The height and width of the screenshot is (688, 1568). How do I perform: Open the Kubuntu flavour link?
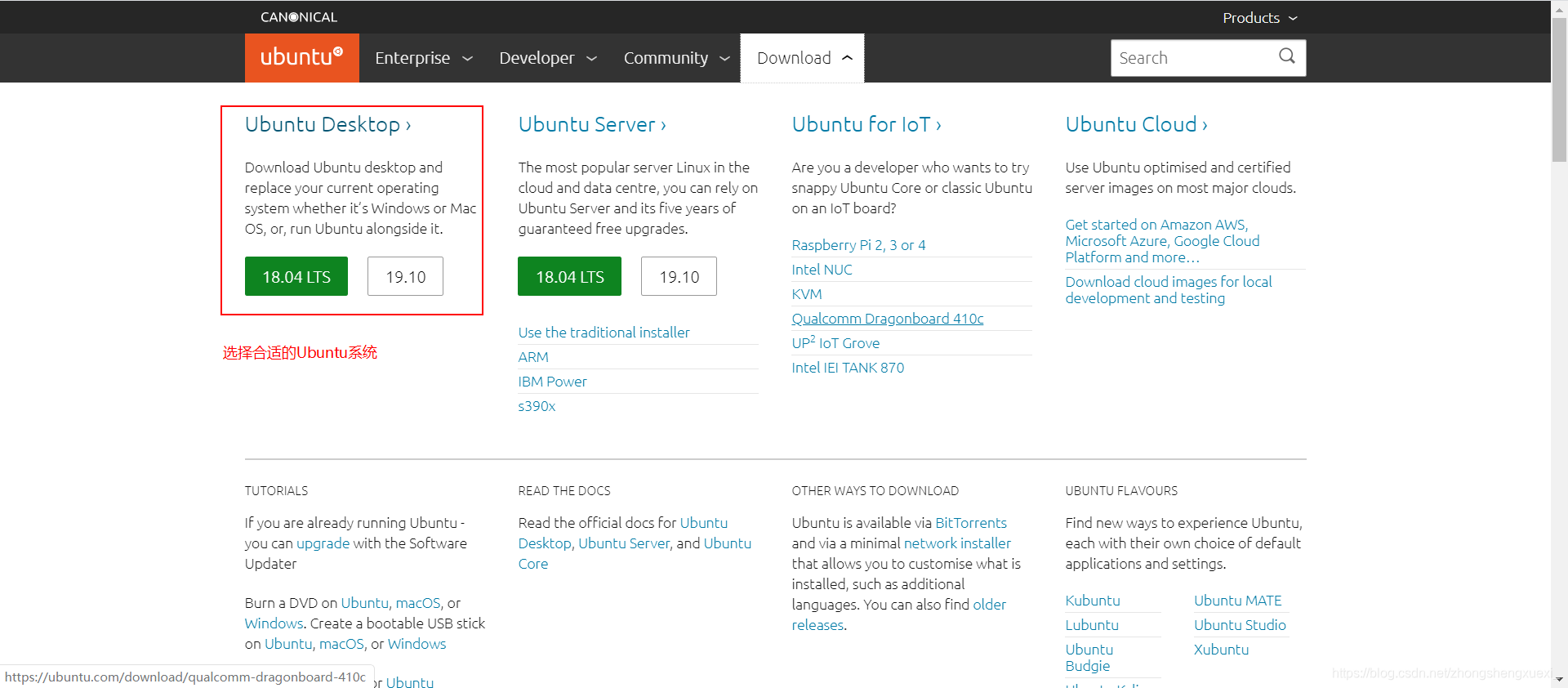(1093, 601)
